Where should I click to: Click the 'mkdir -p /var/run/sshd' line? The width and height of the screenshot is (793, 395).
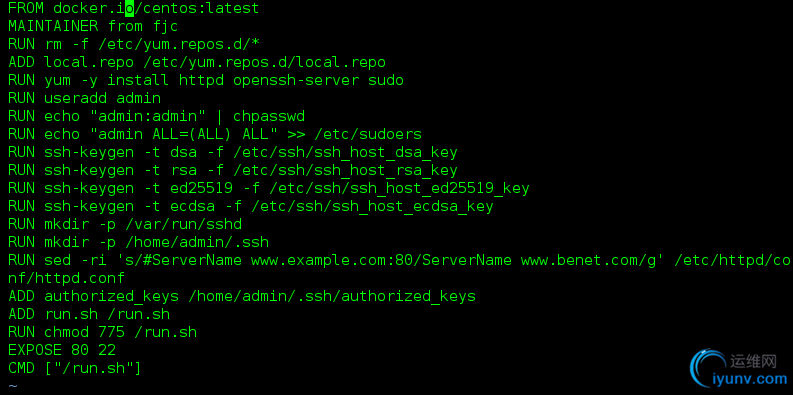(125, 224)
